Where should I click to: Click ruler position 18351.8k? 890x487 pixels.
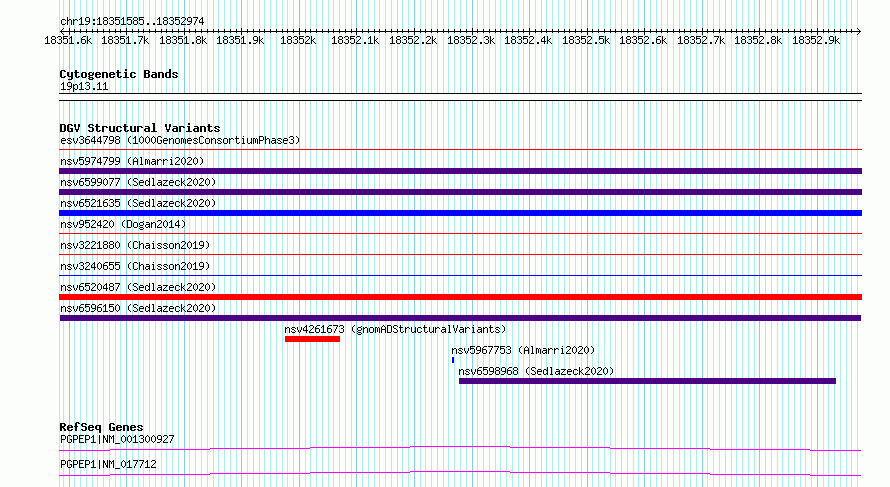point(183,40)
